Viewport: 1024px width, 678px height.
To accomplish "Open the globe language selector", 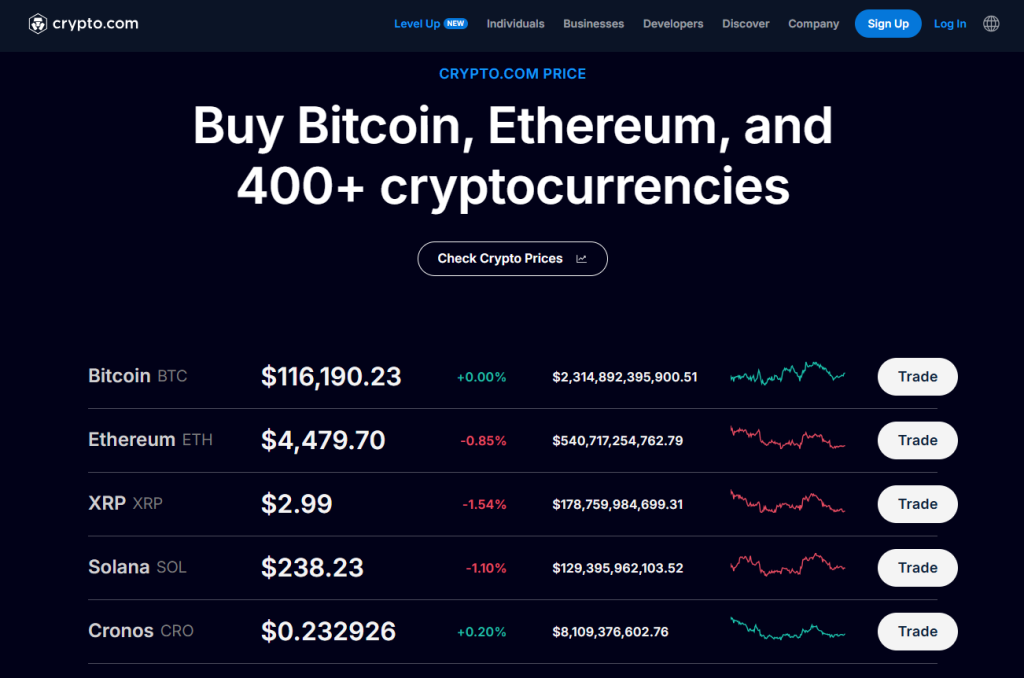I will point(991,24).
